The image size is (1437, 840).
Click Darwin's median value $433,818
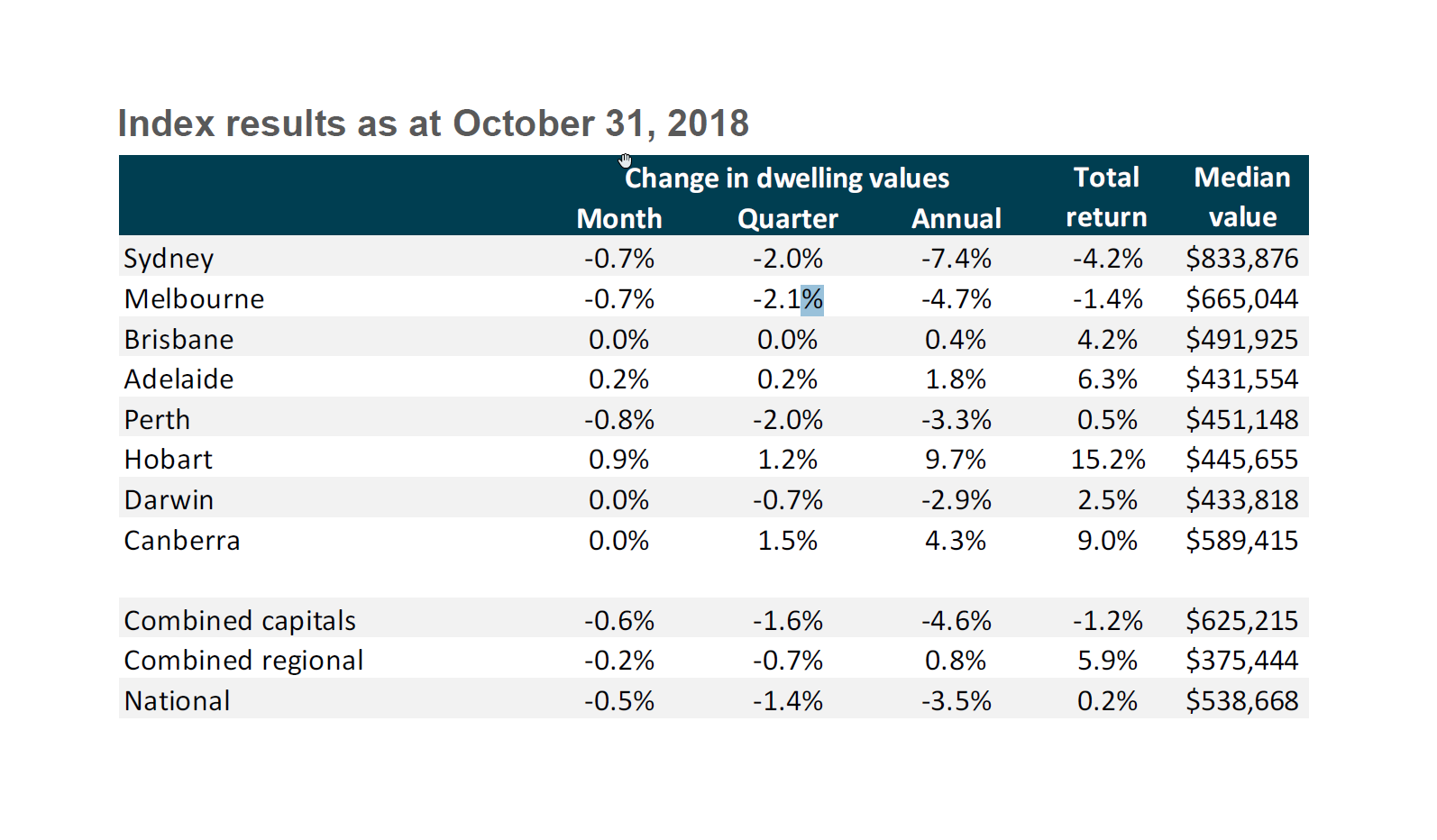click(x=1241, y=500)
